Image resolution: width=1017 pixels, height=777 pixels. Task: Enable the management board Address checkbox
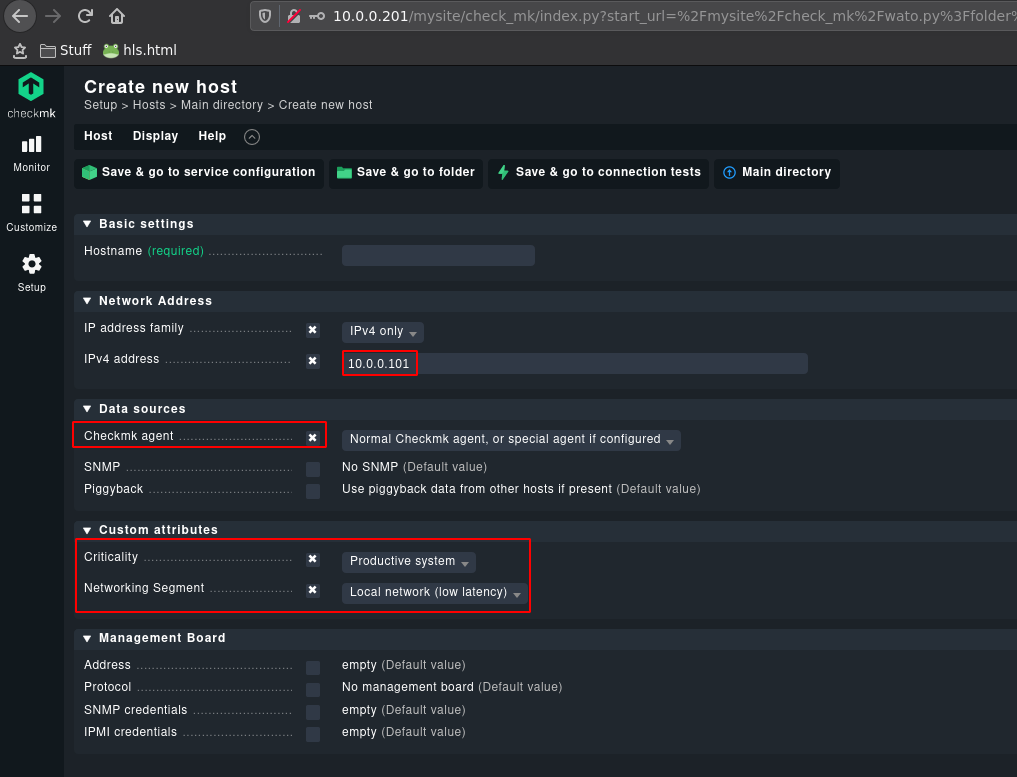point(313,667)
